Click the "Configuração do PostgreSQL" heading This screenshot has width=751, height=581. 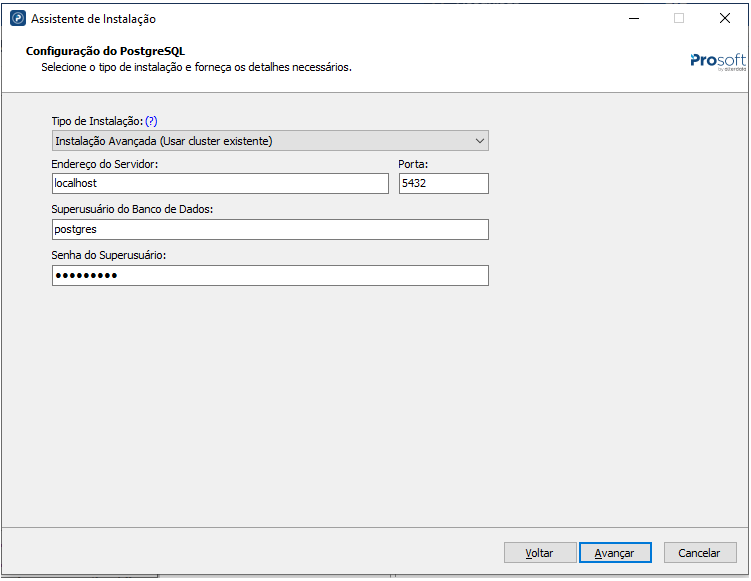click(x=105, y=51)
